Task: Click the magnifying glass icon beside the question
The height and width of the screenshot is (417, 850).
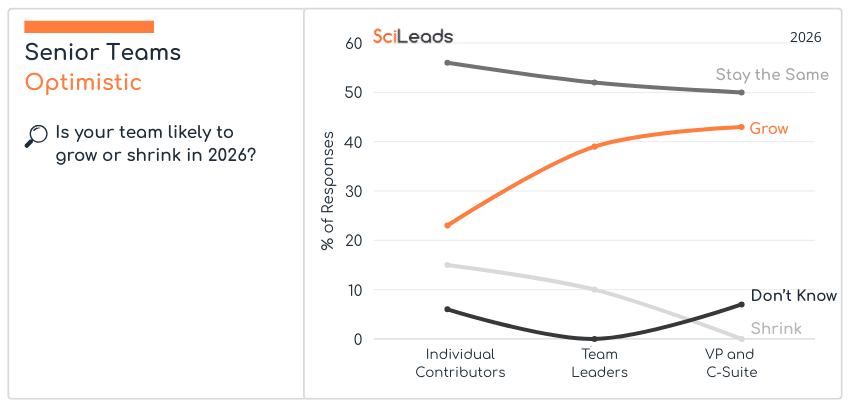Action: tap(36, 136)
